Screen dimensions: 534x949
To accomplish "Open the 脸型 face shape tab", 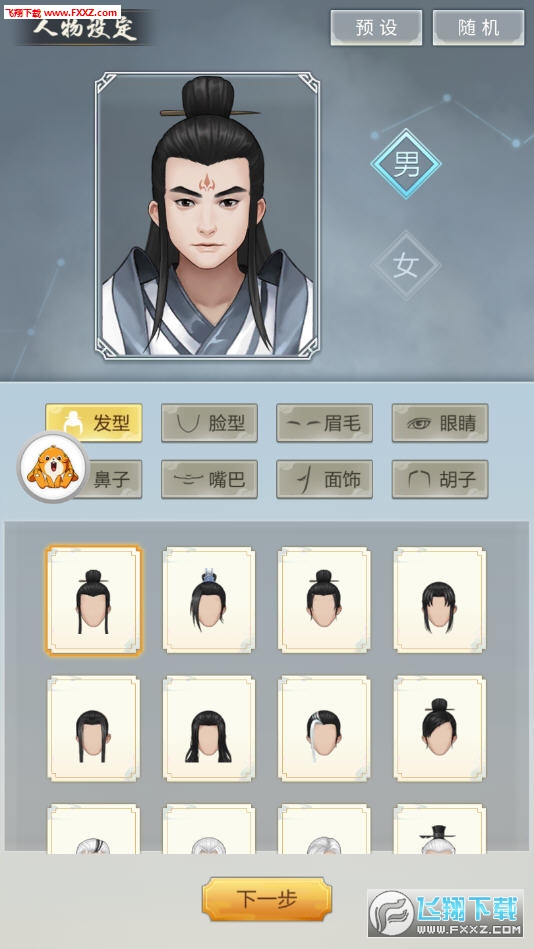I will (x=209, y=422).
